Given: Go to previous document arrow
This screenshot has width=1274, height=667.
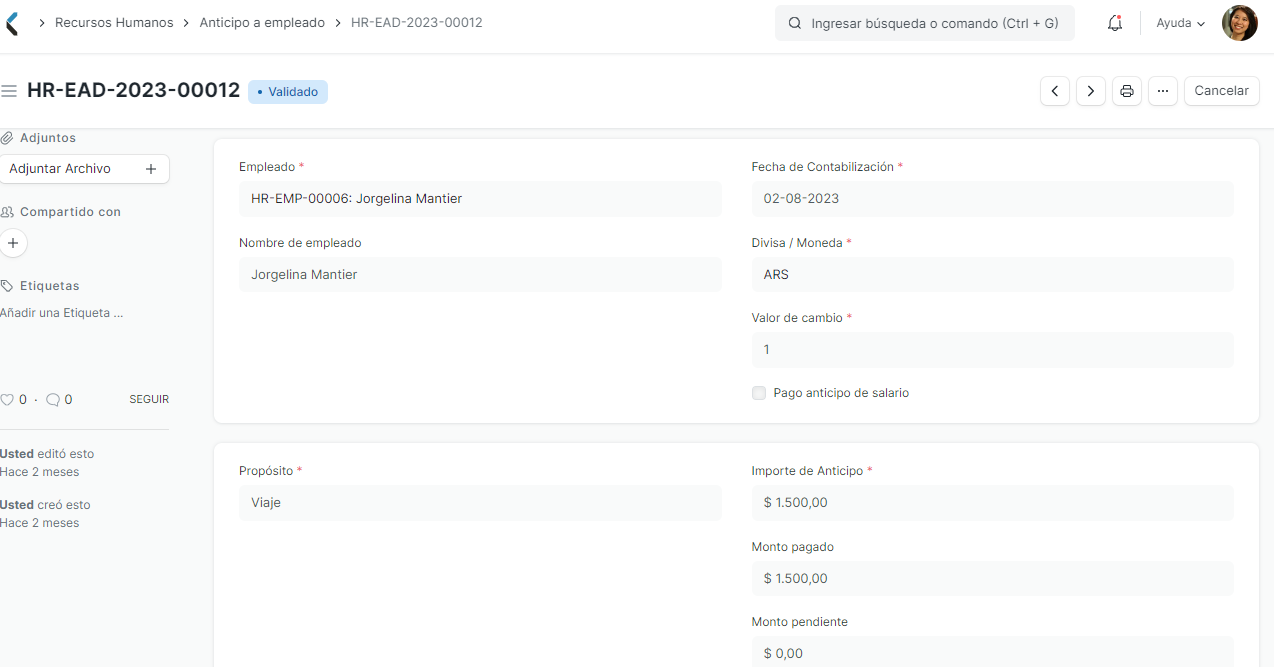Looking at the screenshot, I should tap(1054, 91).
